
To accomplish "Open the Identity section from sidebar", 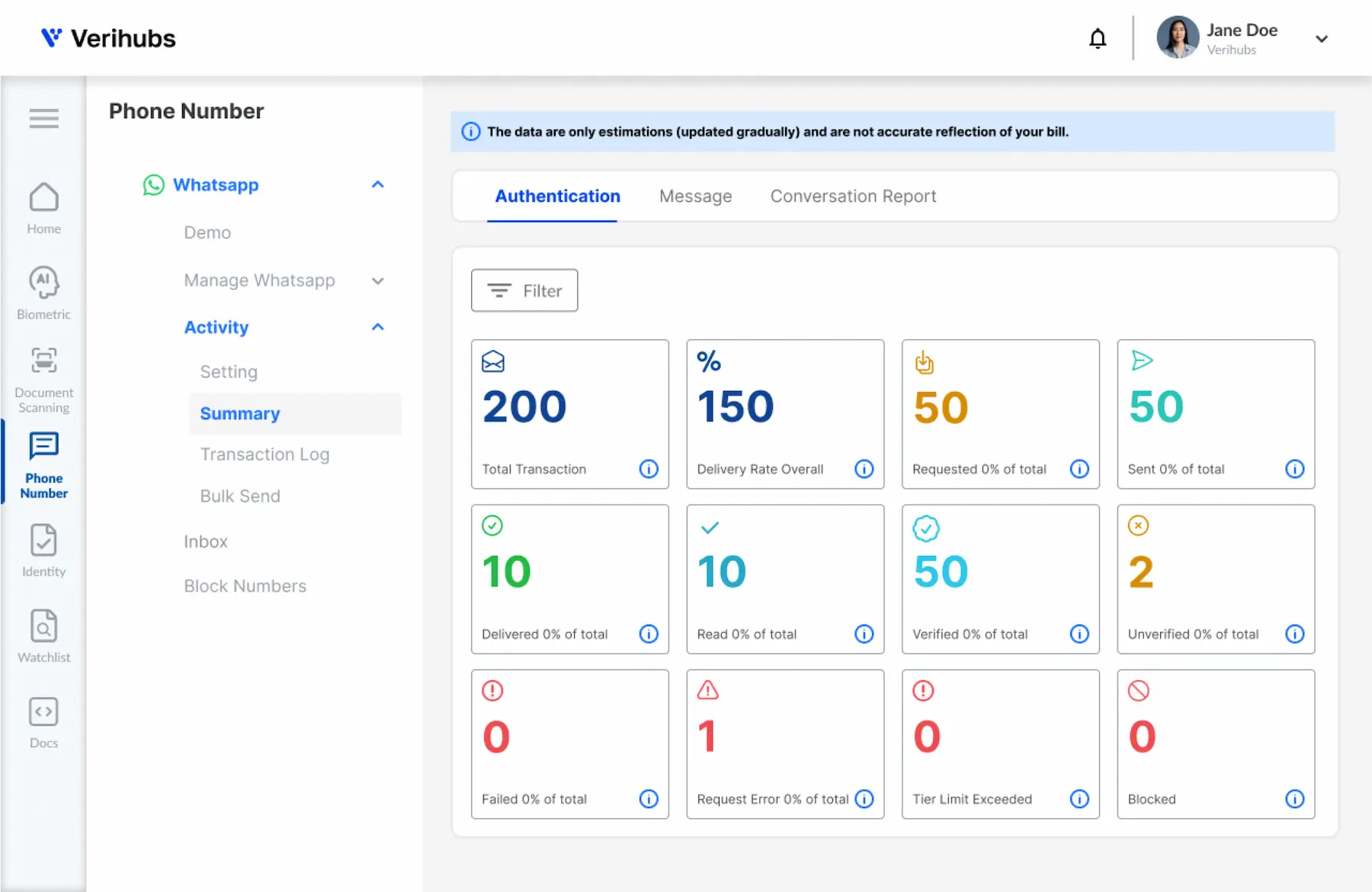I will click(43, 550).
